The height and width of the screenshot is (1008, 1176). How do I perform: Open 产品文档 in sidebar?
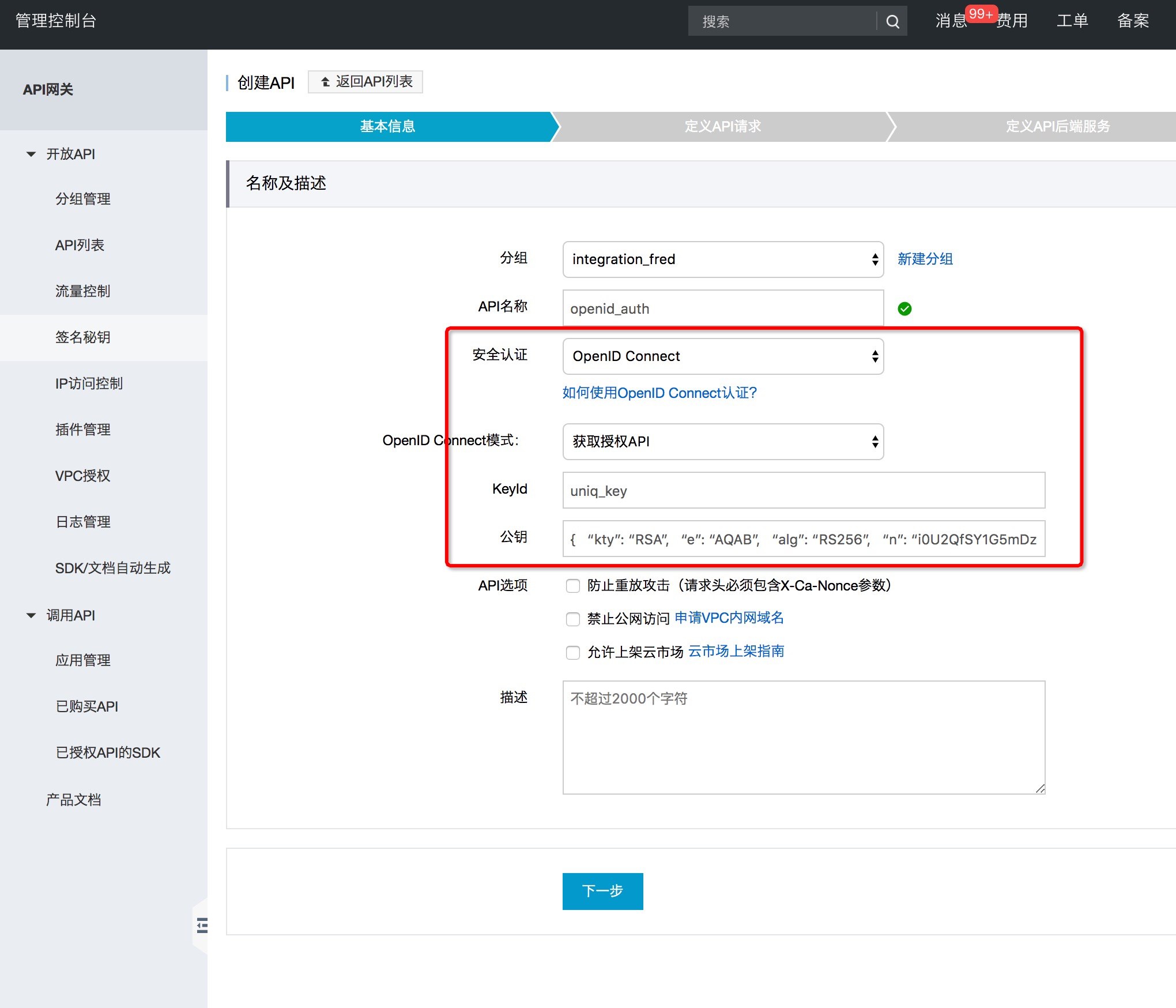coord(74,800)
